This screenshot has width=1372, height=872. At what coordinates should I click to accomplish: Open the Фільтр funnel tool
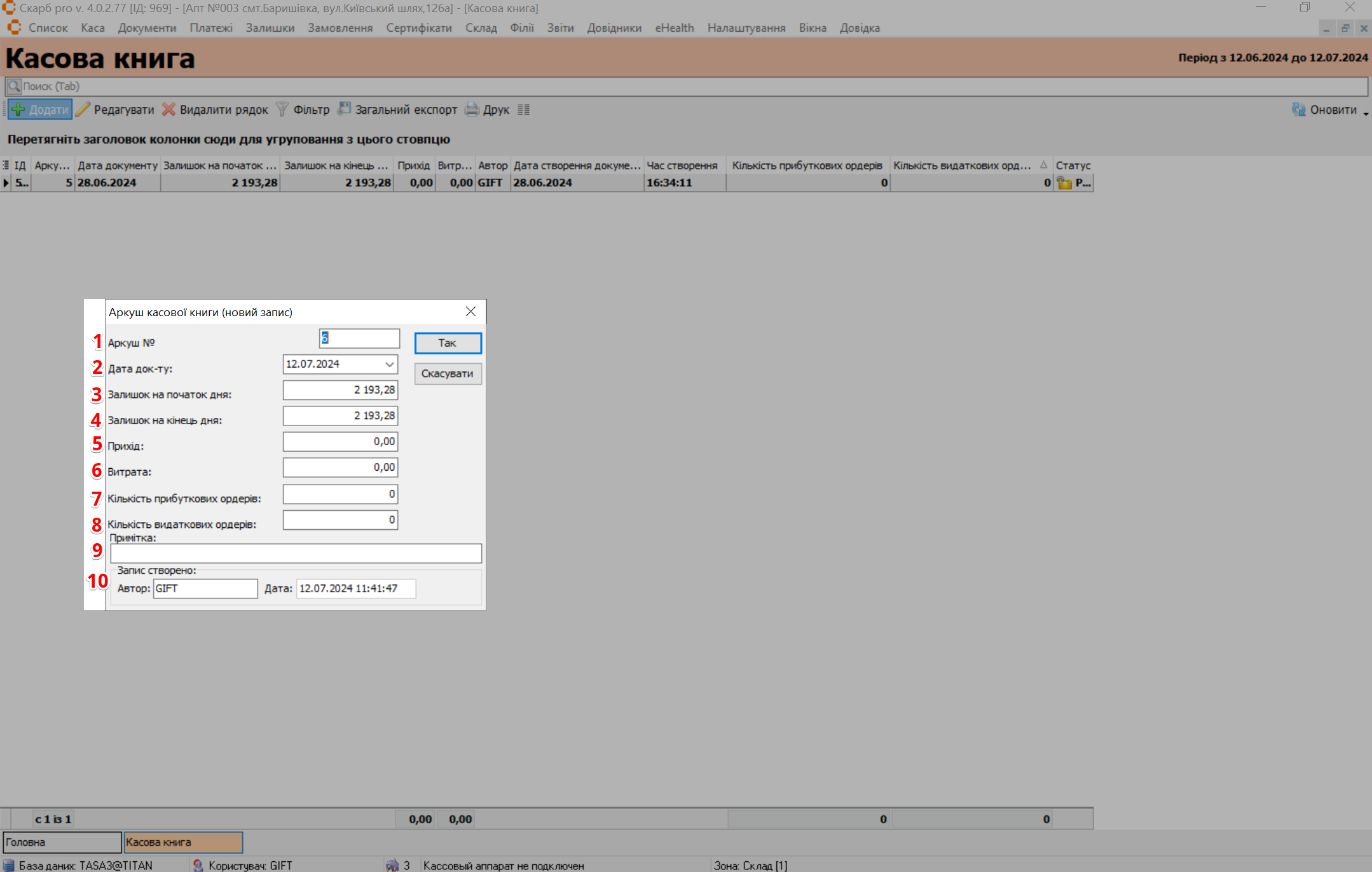282,109
